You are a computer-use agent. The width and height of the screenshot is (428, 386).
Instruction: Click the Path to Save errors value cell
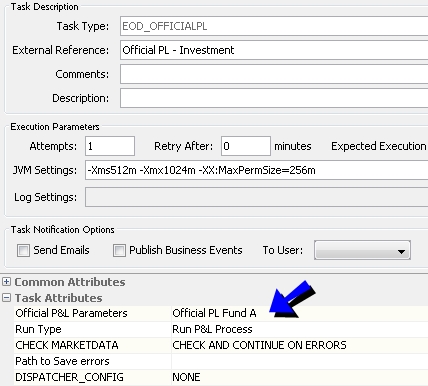point(300,361)
